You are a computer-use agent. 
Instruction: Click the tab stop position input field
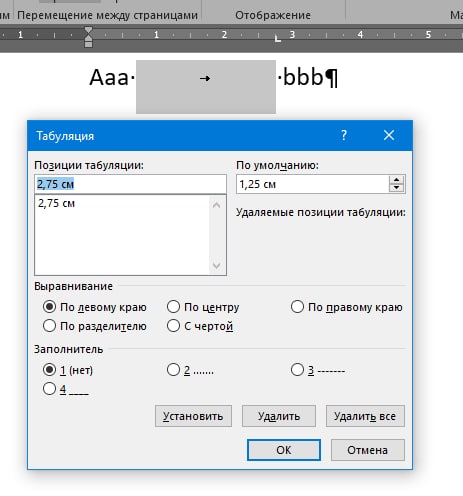click(x=130, y=184)
